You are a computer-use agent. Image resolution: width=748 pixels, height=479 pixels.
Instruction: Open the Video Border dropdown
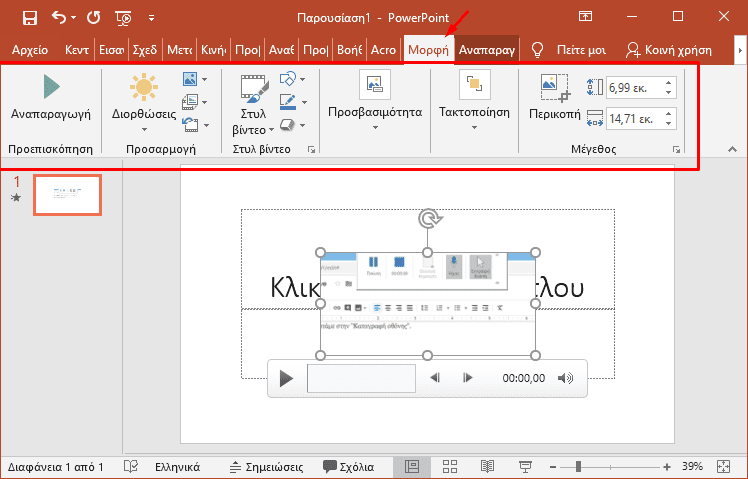(x=292, y=102)
